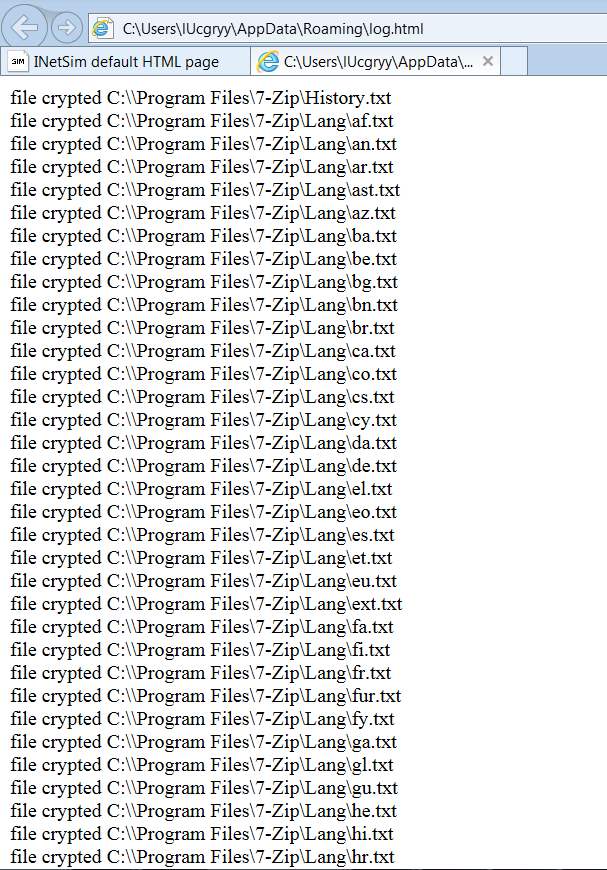This screenshot has width=607, height=870.
Task: Click the Lang\gu.txt crypted line
Action: (204, 788)
